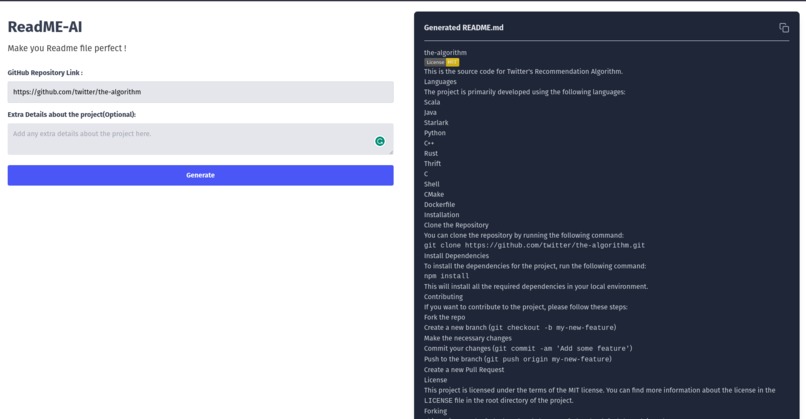Click the 'Commit your changes' step

point(528,349)
